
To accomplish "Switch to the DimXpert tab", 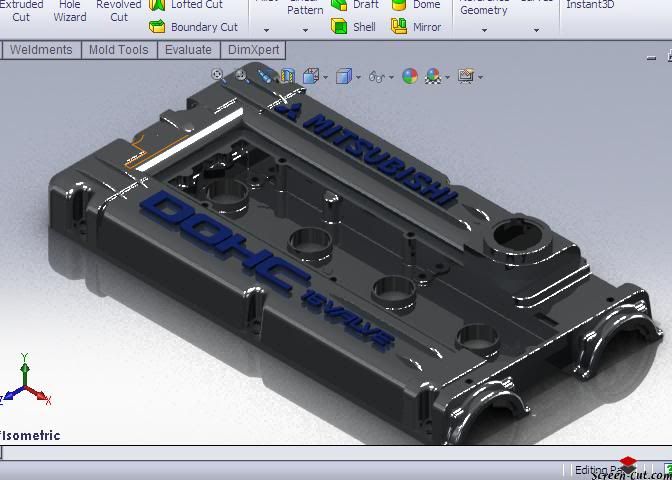I will click(x=253, y=50).
